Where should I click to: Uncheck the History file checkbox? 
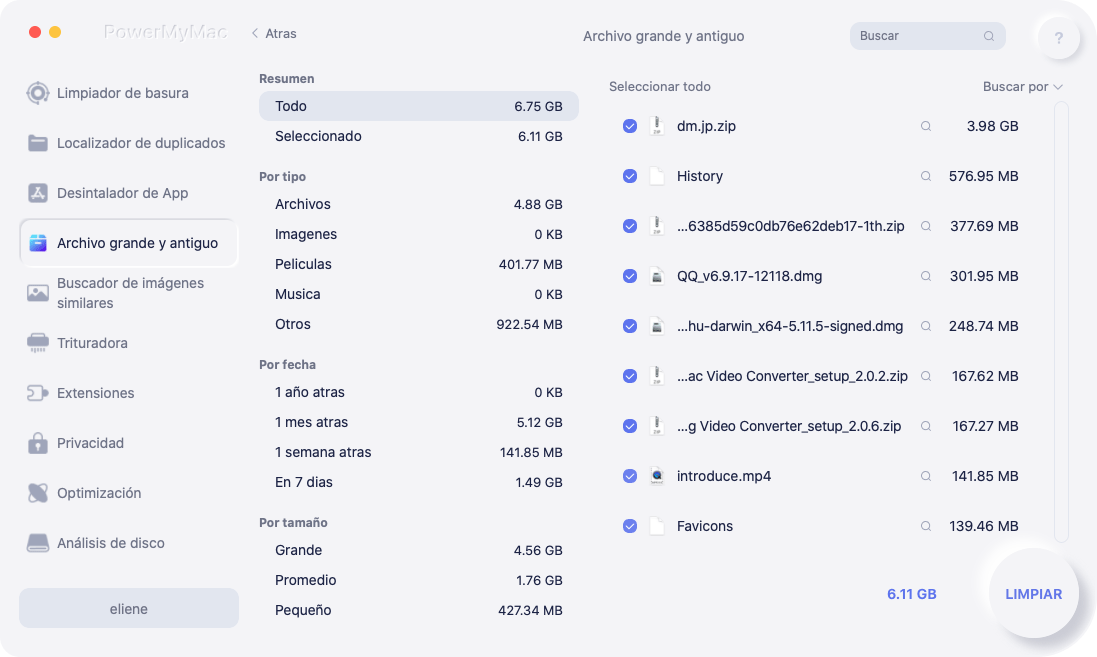pyautogui.click(x=630, y=176)
